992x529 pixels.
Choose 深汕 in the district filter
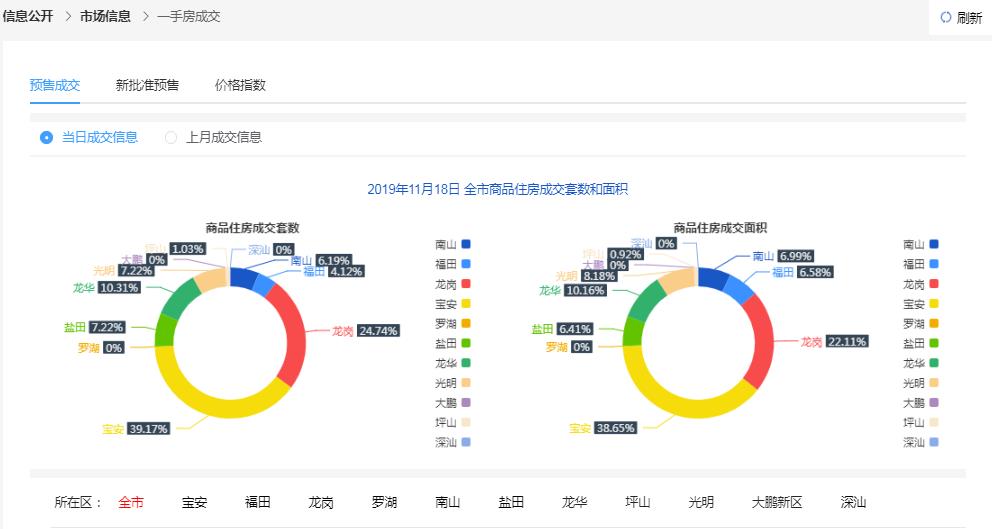(x=853, y=502)
